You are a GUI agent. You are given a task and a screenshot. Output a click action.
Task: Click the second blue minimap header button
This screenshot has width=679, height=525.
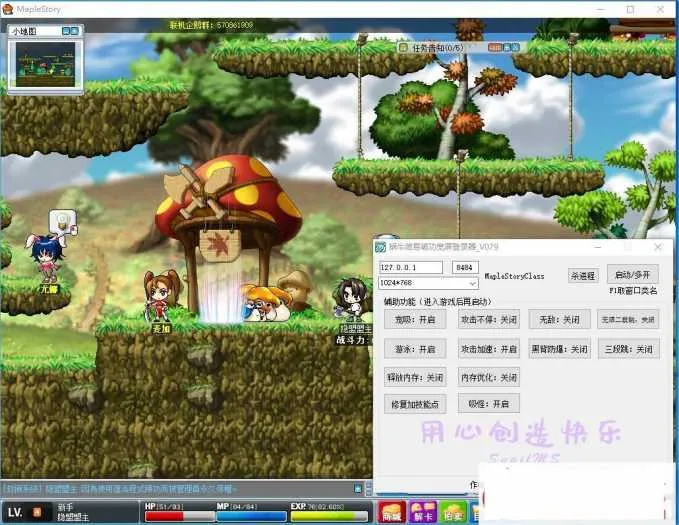pos(74,31)
